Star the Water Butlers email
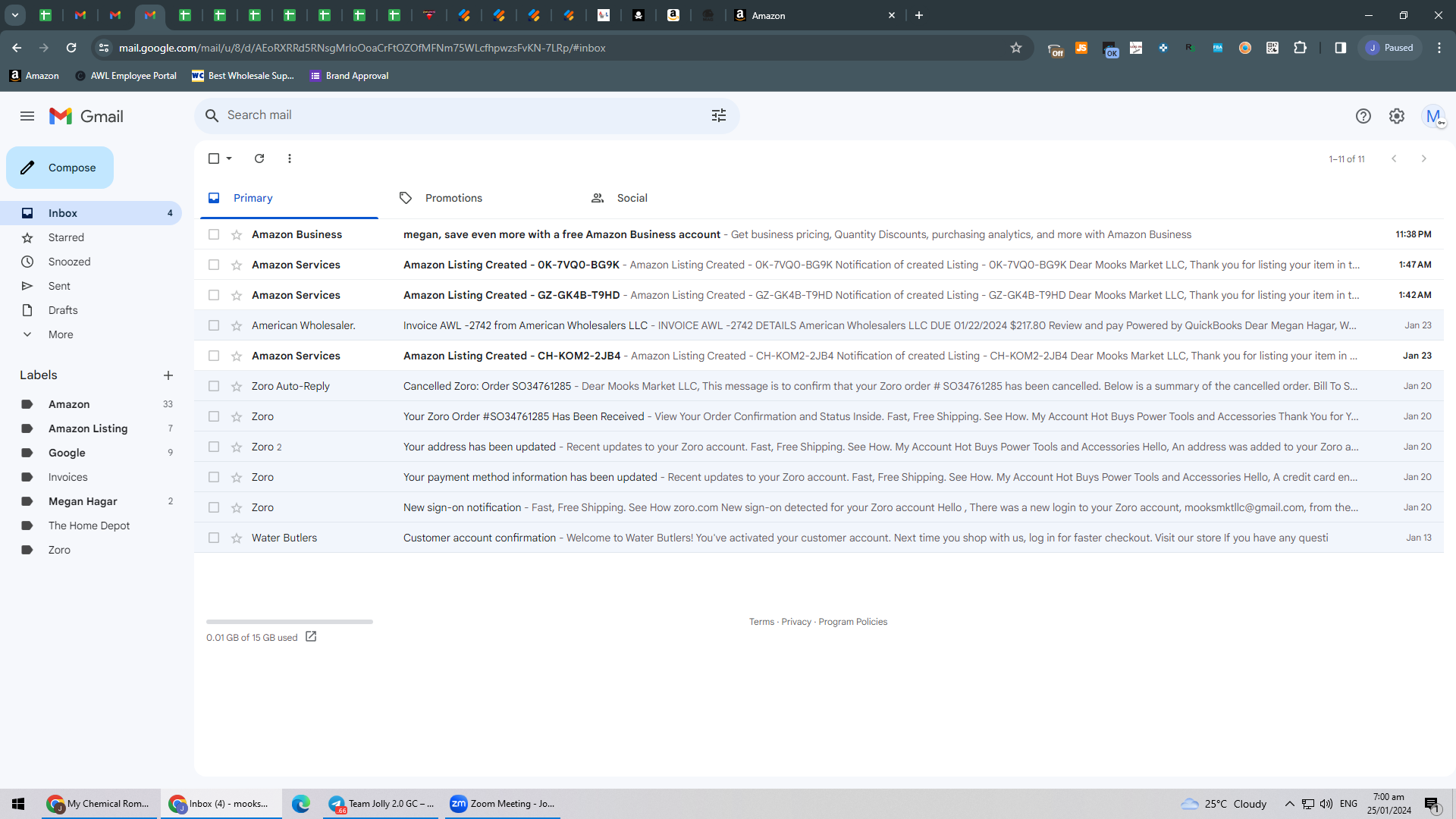The height and width of the screenshot is (819, 1456). [237, 538]
